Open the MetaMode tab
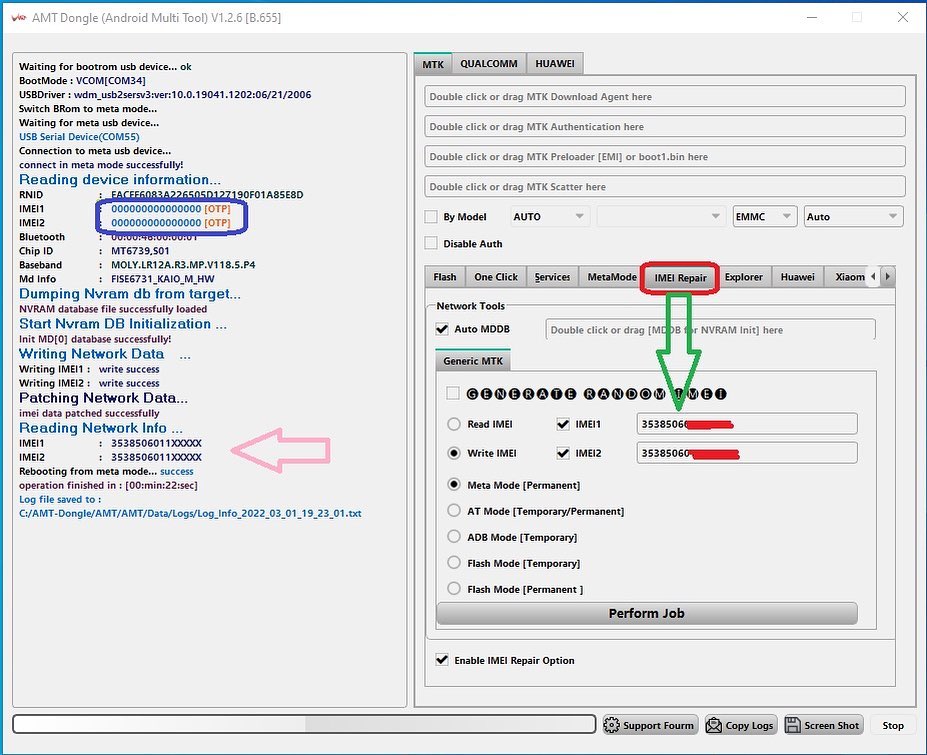The image size is (927, 755). [x=611, y=277]
